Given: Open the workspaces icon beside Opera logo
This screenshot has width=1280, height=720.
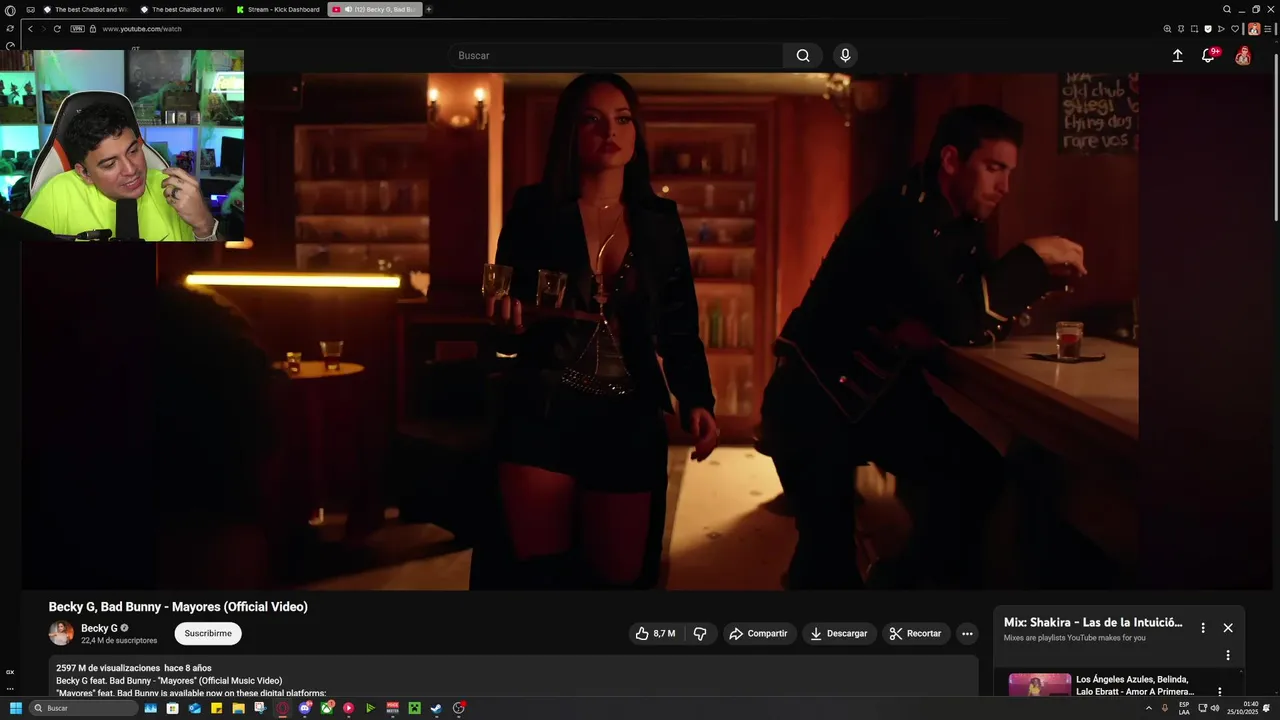Looking at the screenshot, I should tap(30, 10).
